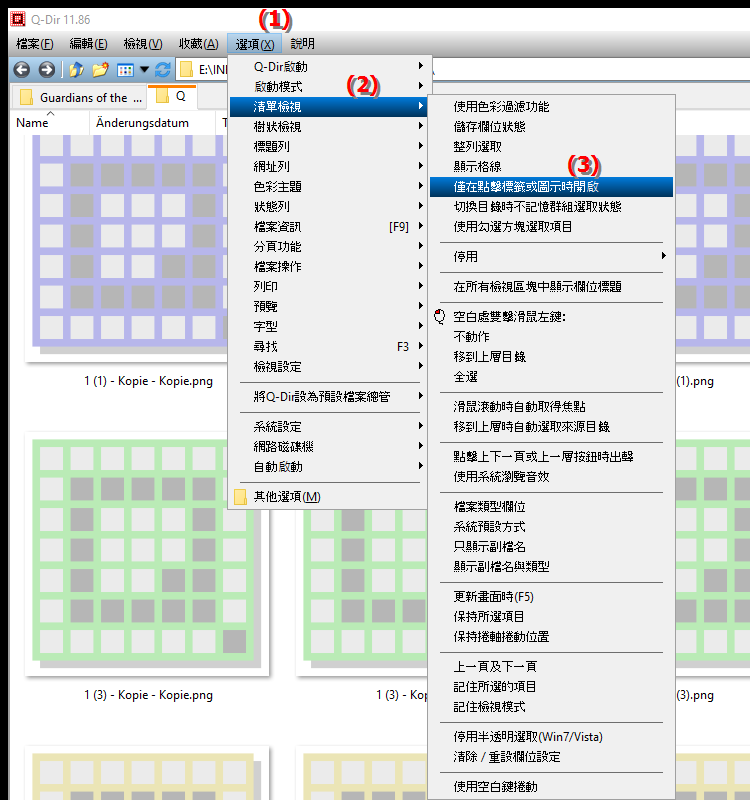The width and height of the screenshot is (750, 800).
Task: Expand the 網址列 submenu
Action: (x=328, y=166)
